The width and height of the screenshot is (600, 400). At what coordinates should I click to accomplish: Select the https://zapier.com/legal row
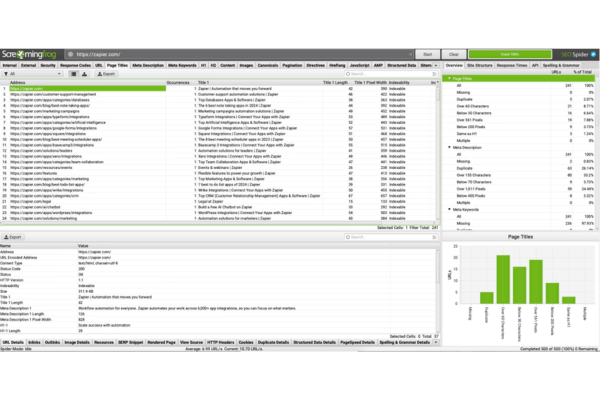[x=218, y=201]
